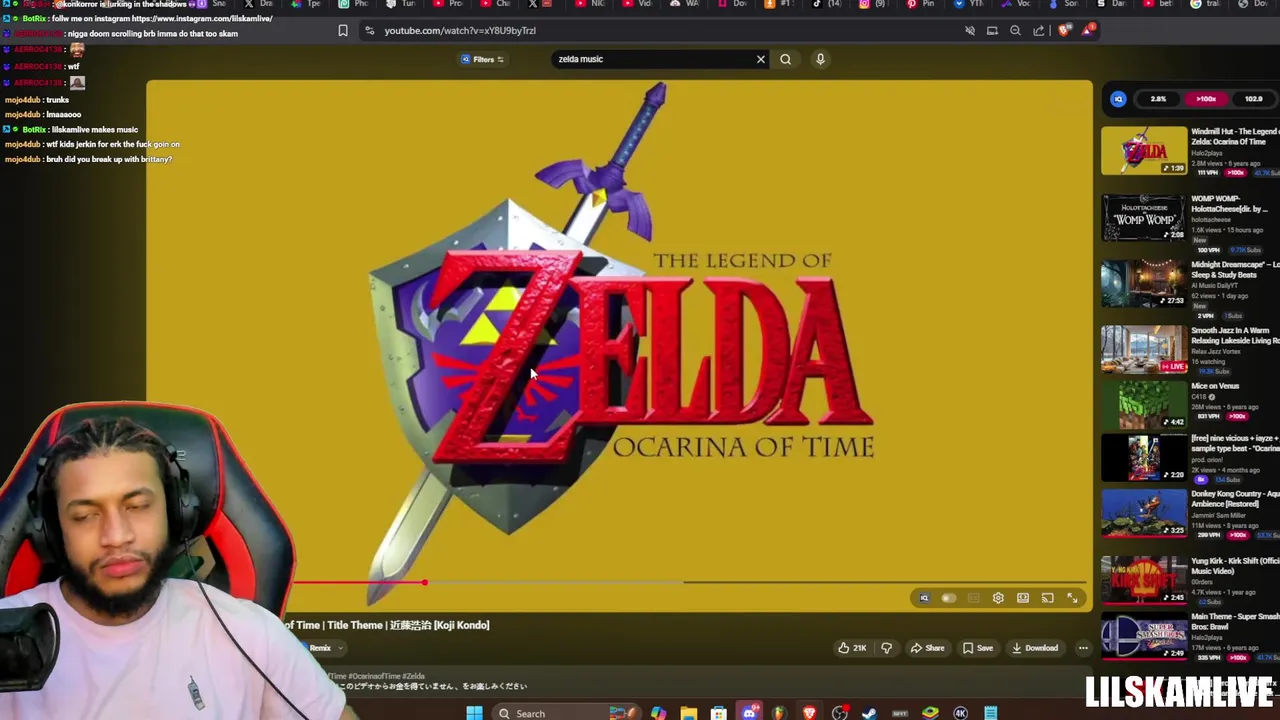The height and width of the screenshot is (720, 1280).
Task: Open Discord from the taskbar
Action: pos(749,713)
